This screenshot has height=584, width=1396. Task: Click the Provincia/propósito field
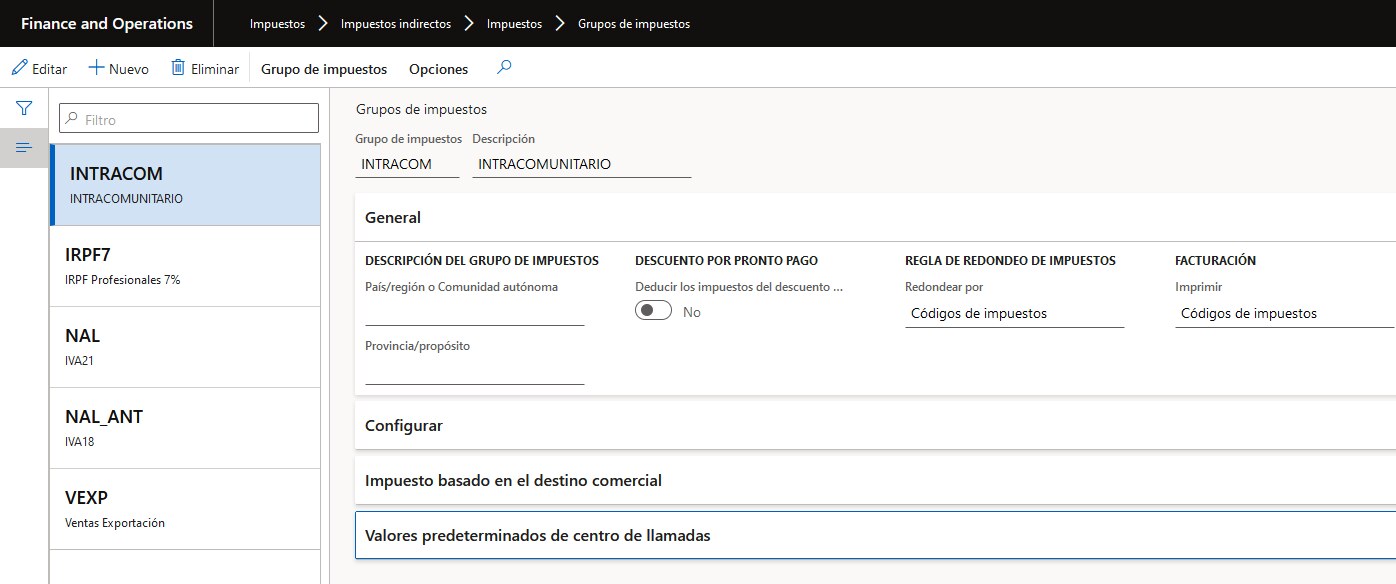[474, 372]
